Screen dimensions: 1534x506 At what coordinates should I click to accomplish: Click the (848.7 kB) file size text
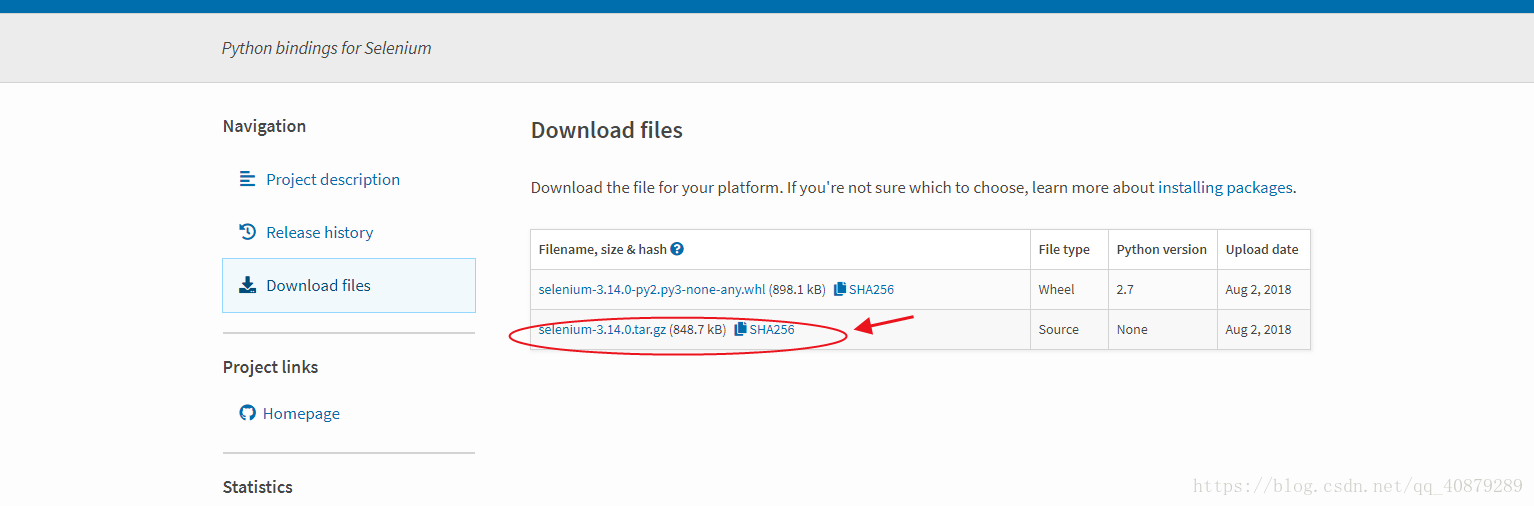pos(698,330)
